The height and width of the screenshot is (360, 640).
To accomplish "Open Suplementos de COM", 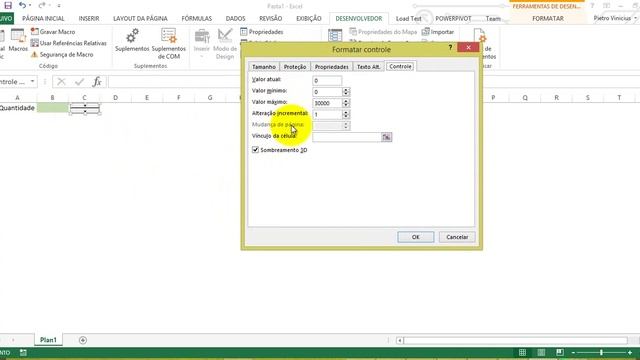I will pos(169,43).
